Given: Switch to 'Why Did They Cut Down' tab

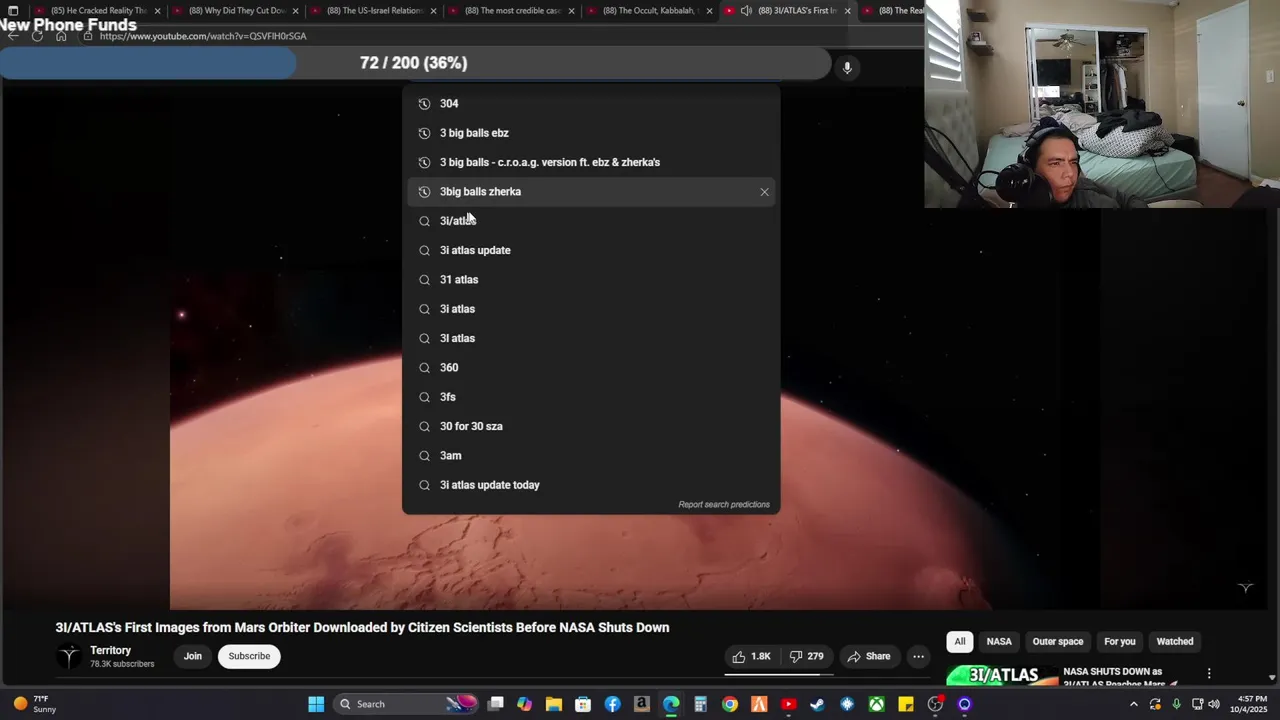Looking at the screenshot, I should point(236,11).
